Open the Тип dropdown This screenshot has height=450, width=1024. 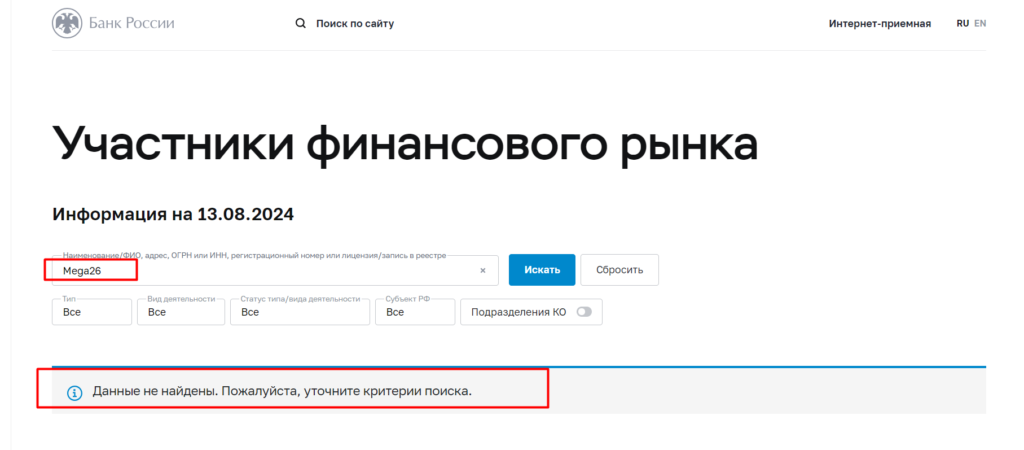[x=92, y=312]
